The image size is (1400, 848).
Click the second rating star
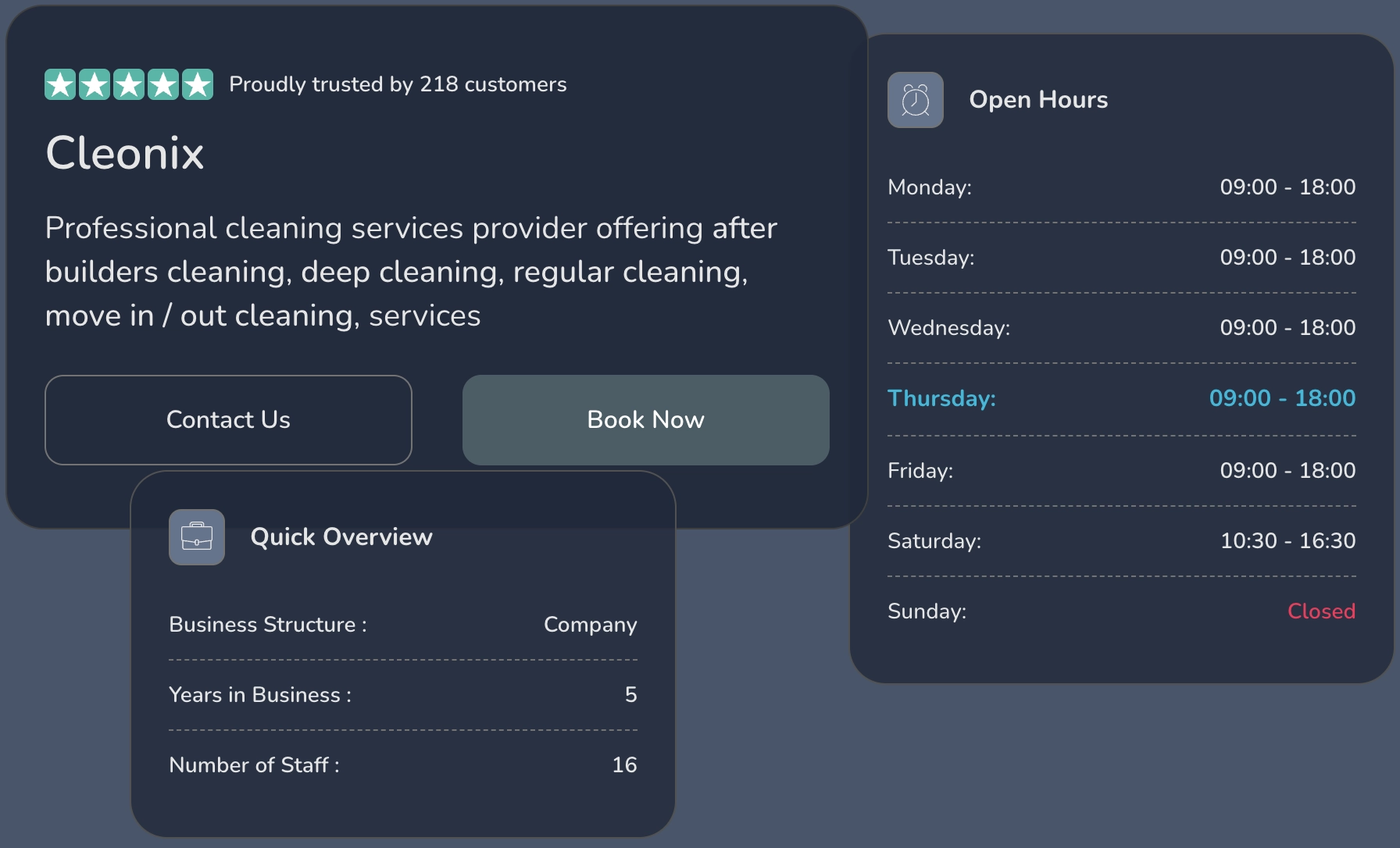pyautogui.click(x=95, y=84)
